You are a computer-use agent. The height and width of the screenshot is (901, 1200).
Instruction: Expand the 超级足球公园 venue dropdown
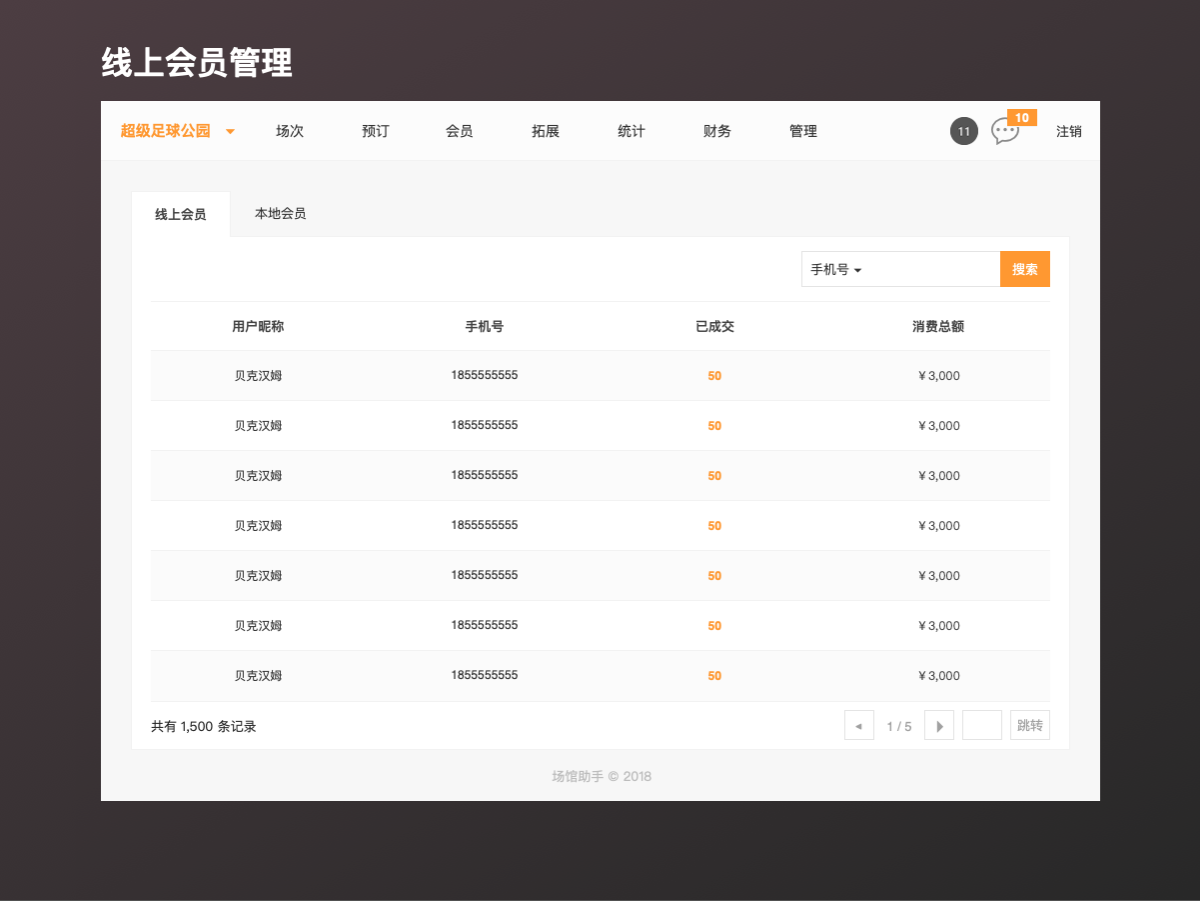178,131
